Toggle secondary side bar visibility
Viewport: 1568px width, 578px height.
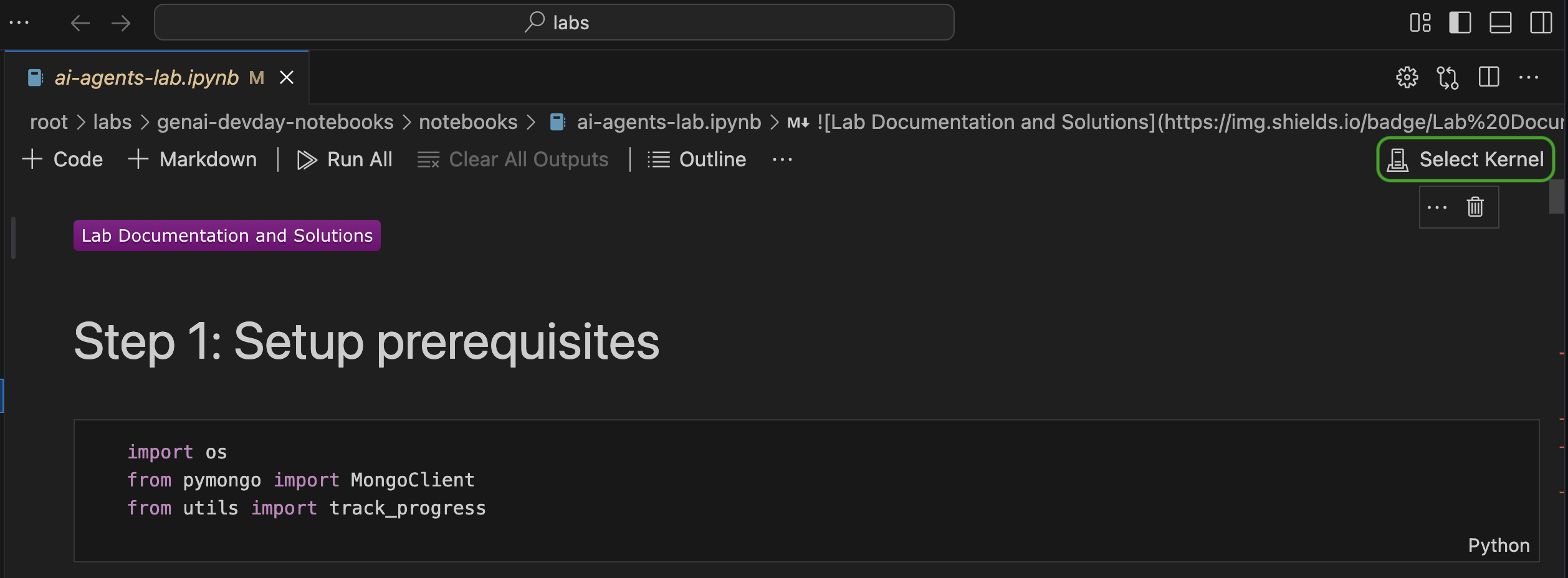tap(1541, 23)
